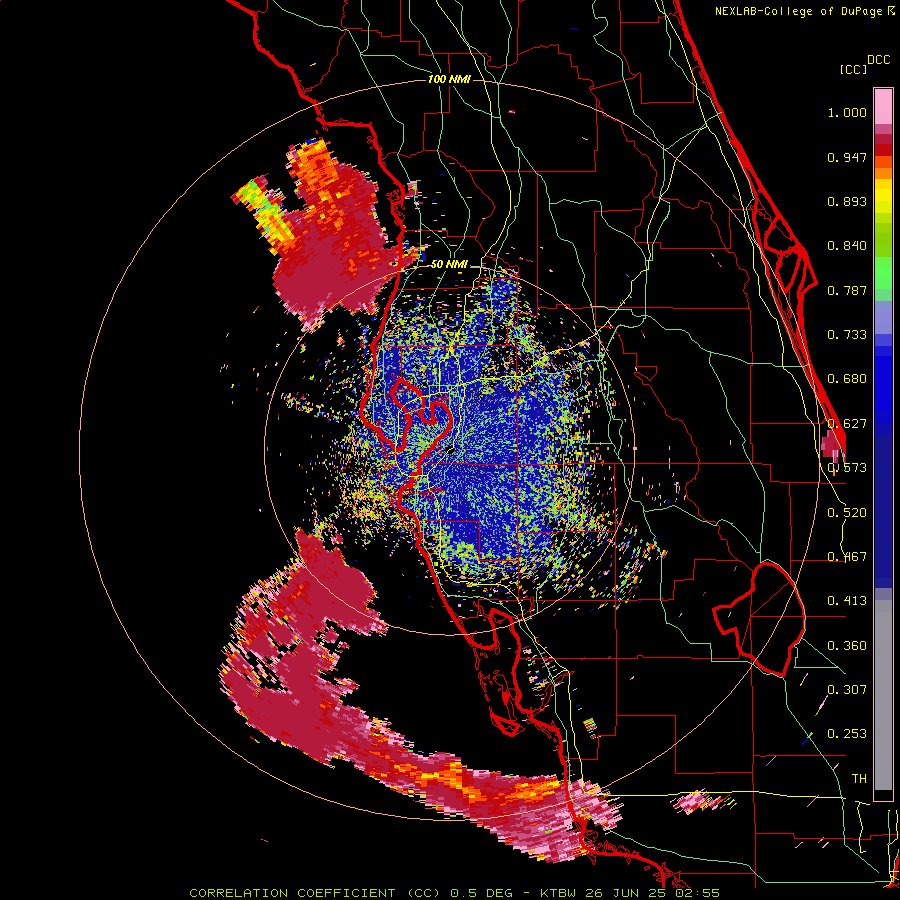The image size is (900, 900).
Task: Click the TH threshold label
Action: (x=859, y=778)
